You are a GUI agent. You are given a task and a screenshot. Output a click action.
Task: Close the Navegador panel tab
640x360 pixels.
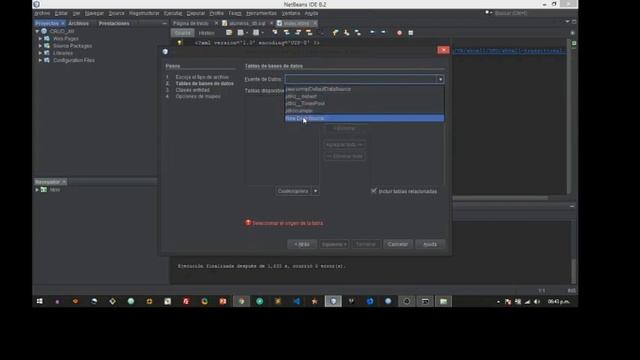(x=64, y=182)
